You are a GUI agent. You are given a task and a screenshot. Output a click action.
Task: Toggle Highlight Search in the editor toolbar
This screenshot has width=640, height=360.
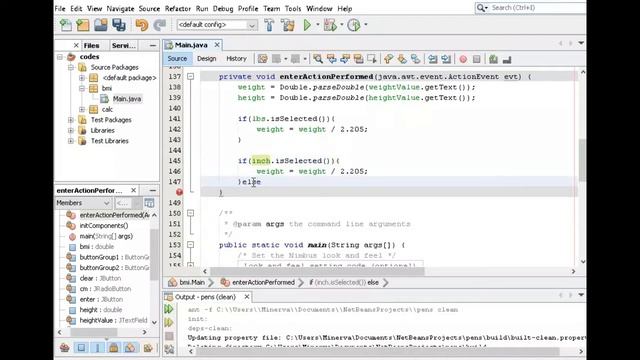358,59
